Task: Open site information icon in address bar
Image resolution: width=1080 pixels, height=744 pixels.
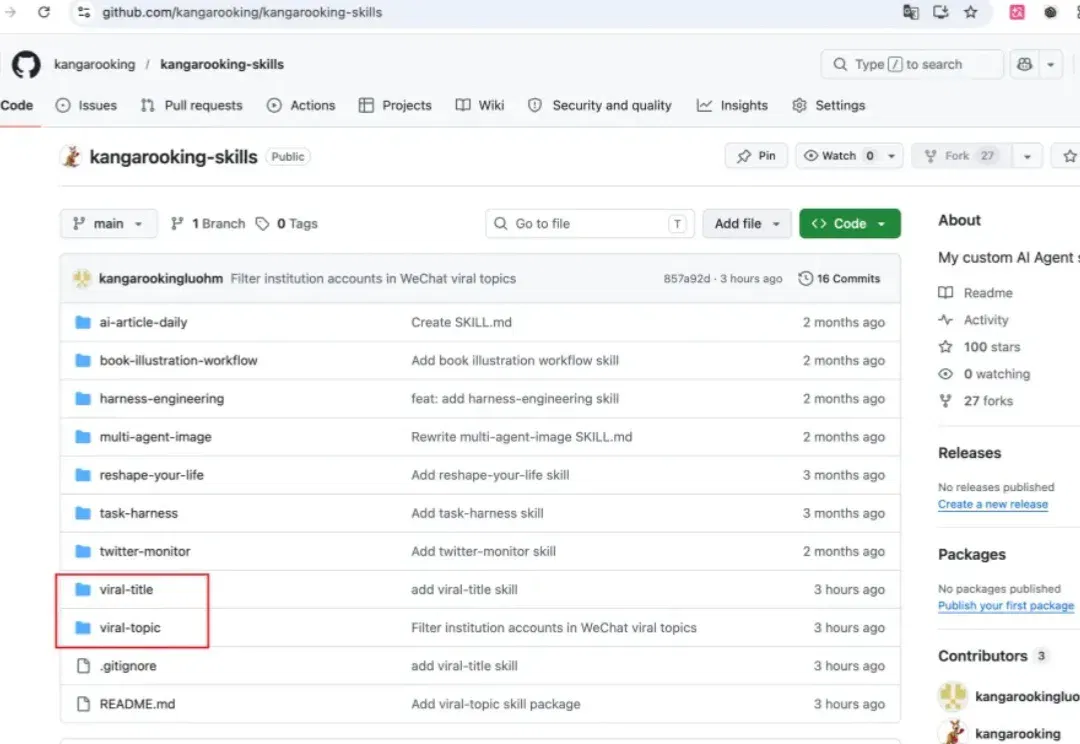Action: click(83, 12)
